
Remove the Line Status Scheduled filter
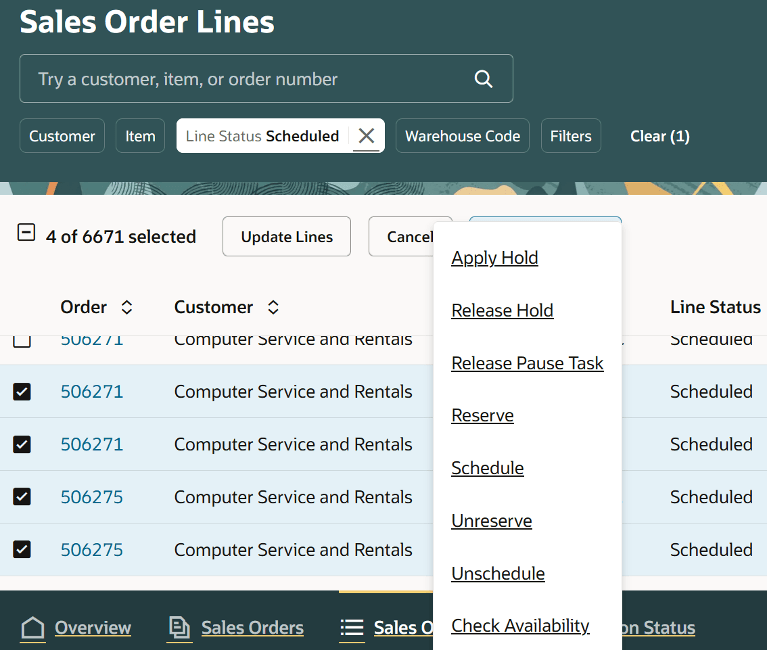point(366,136)
